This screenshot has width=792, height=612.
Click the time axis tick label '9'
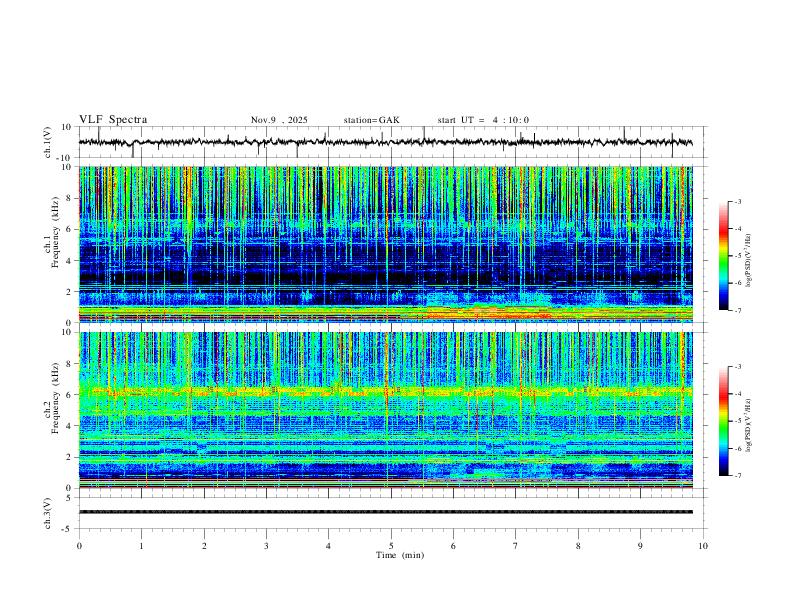(640, 546)
